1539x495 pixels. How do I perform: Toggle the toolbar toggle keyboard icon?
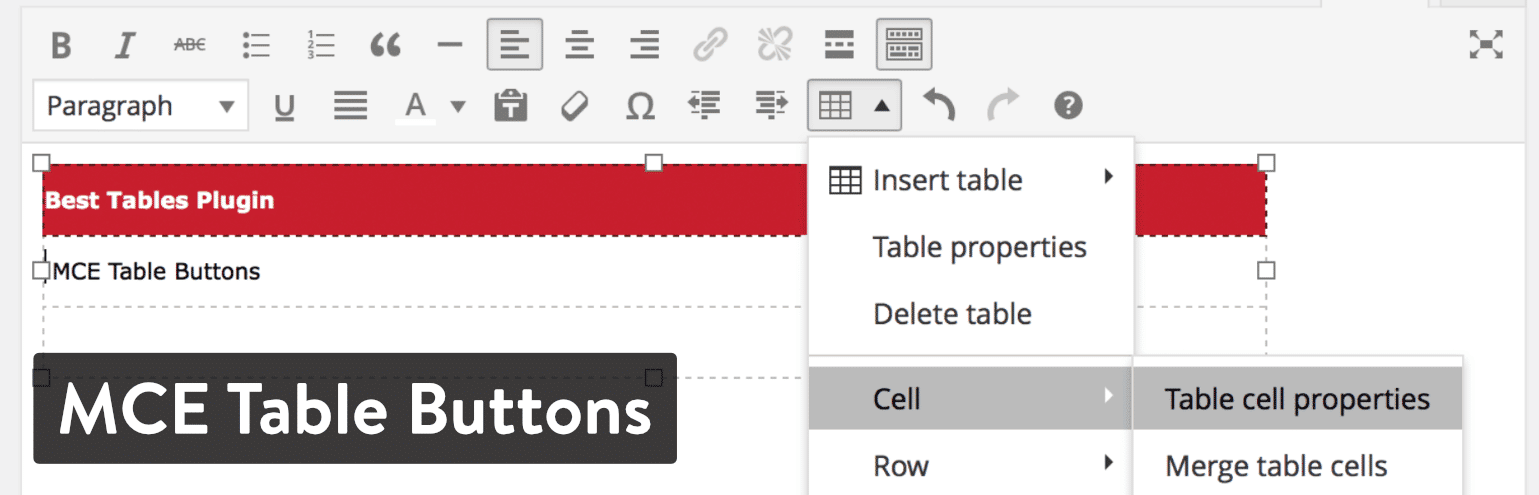[x=904, y=45]
